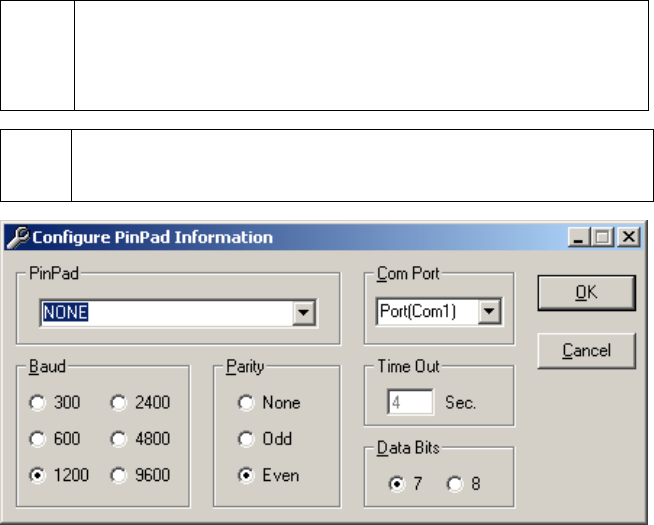654x525 pixels.
Task: Open the PinPad dropdown arrow
Action: click(x=304, y=312)
